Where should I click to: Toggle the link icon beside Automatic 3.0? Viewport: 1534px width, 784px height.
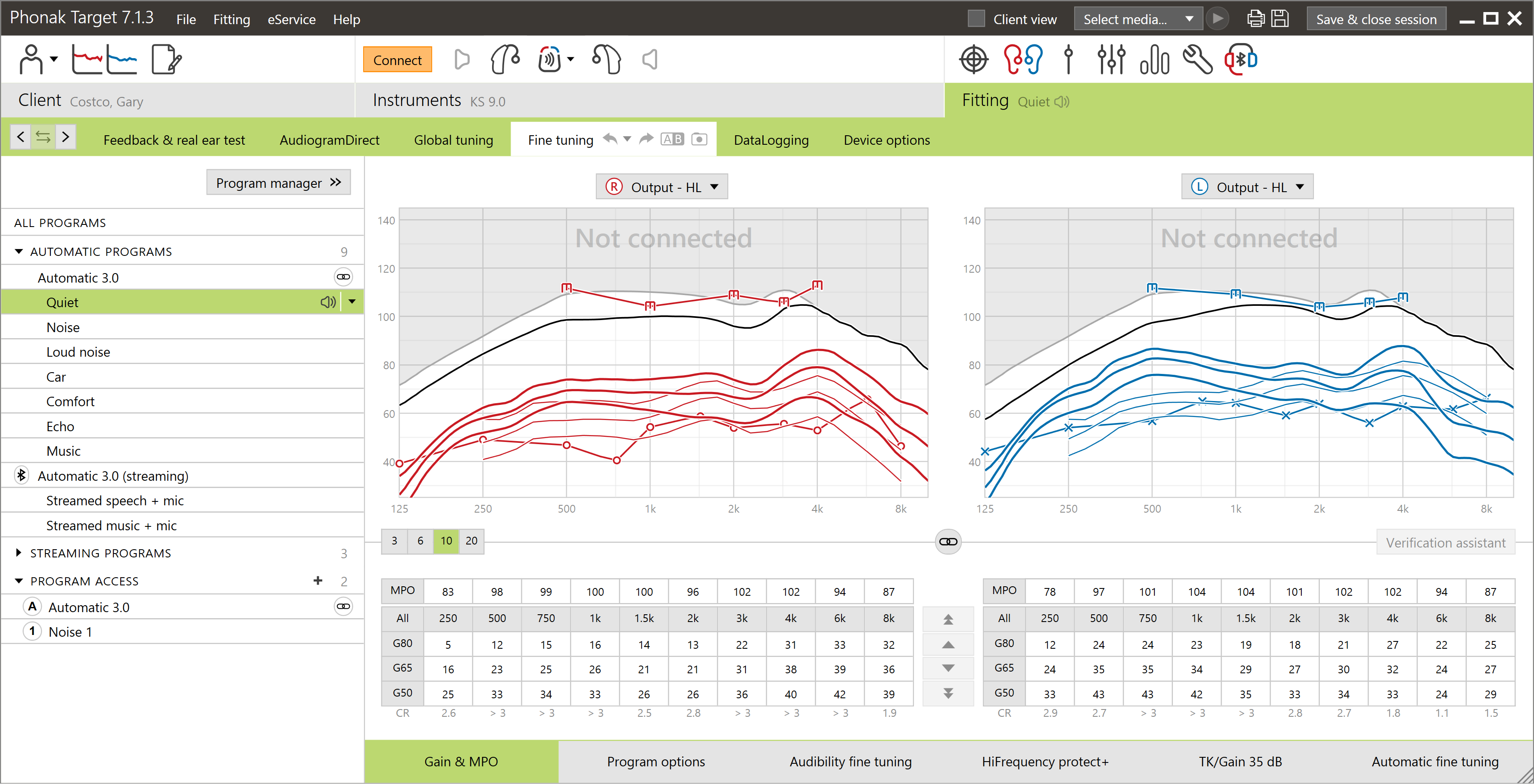(x=343, y=277)
